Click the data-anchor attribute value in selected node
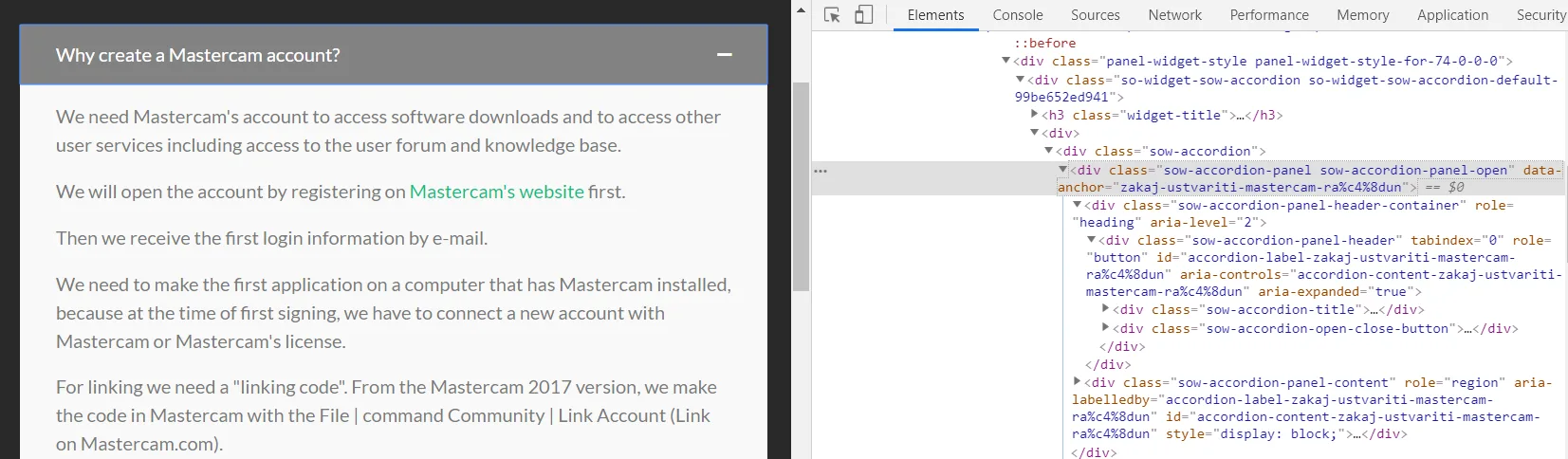This screenshot has width=1568, height=459. [x=1261, y=187]
